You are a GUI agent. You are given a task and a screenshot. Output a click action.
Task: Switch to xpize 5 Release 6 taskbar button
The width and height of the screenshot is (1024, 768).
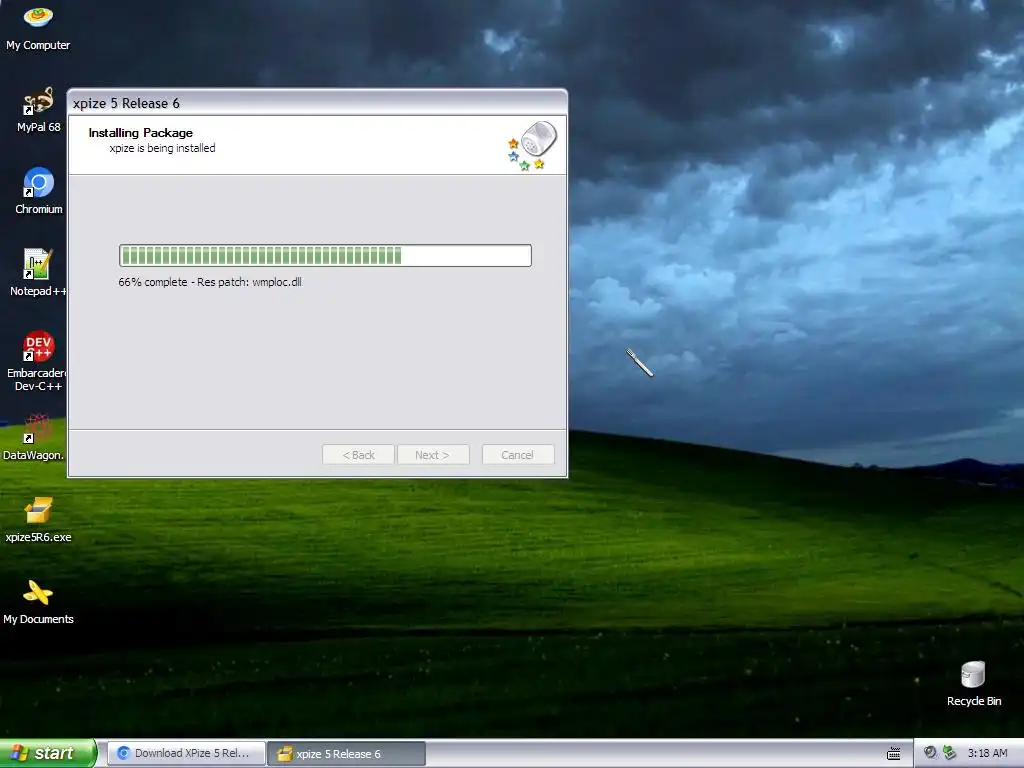[346, 754]
